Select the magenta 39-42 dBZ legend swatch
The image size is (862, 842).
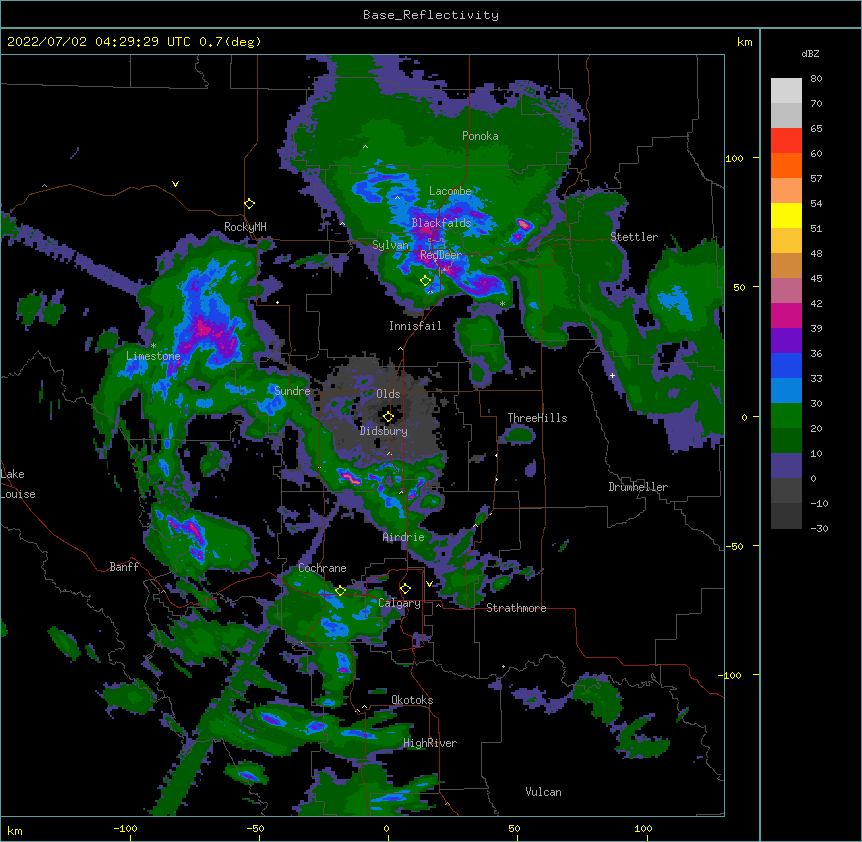(x=786, y=315)
